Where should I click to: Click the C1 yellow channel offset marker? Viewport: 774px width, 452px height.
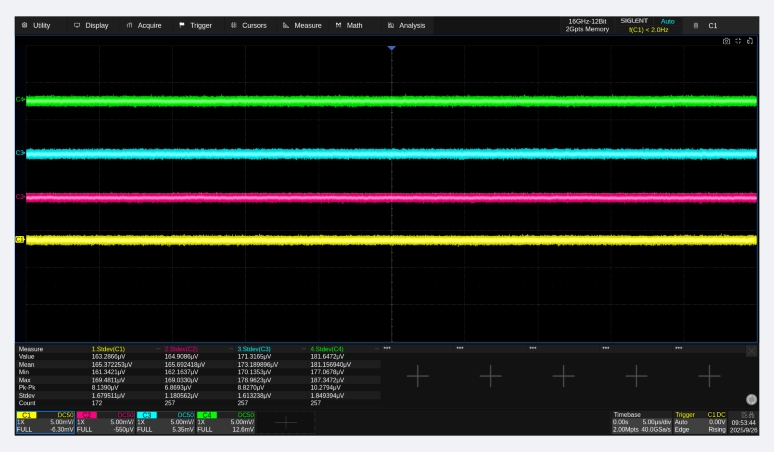click(19, 239)
